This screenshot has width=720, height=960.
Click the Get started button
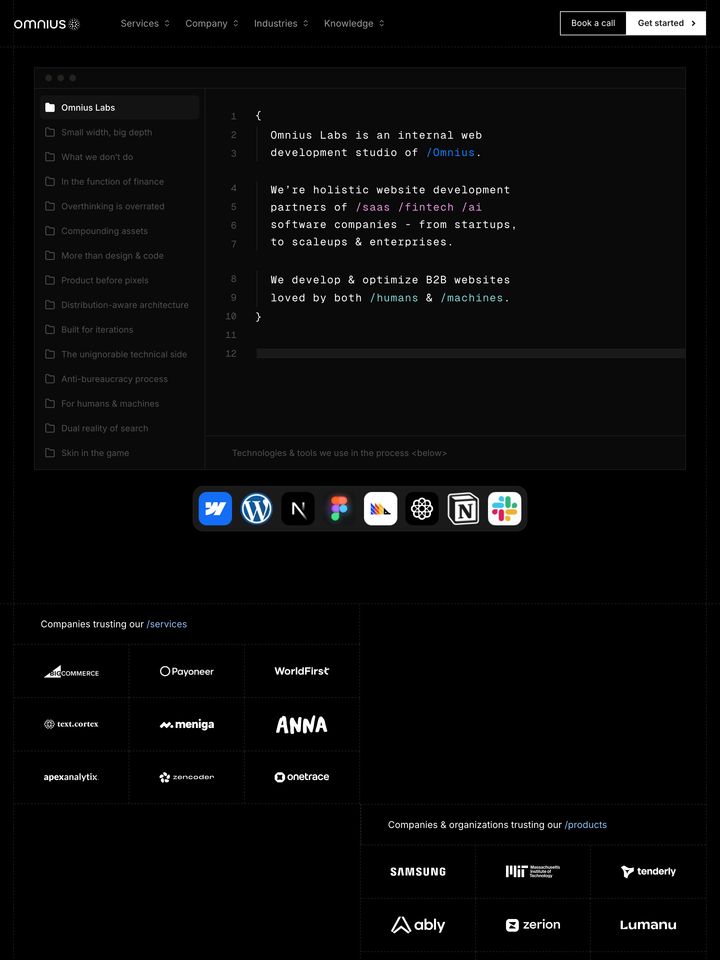tap(666, 23)
